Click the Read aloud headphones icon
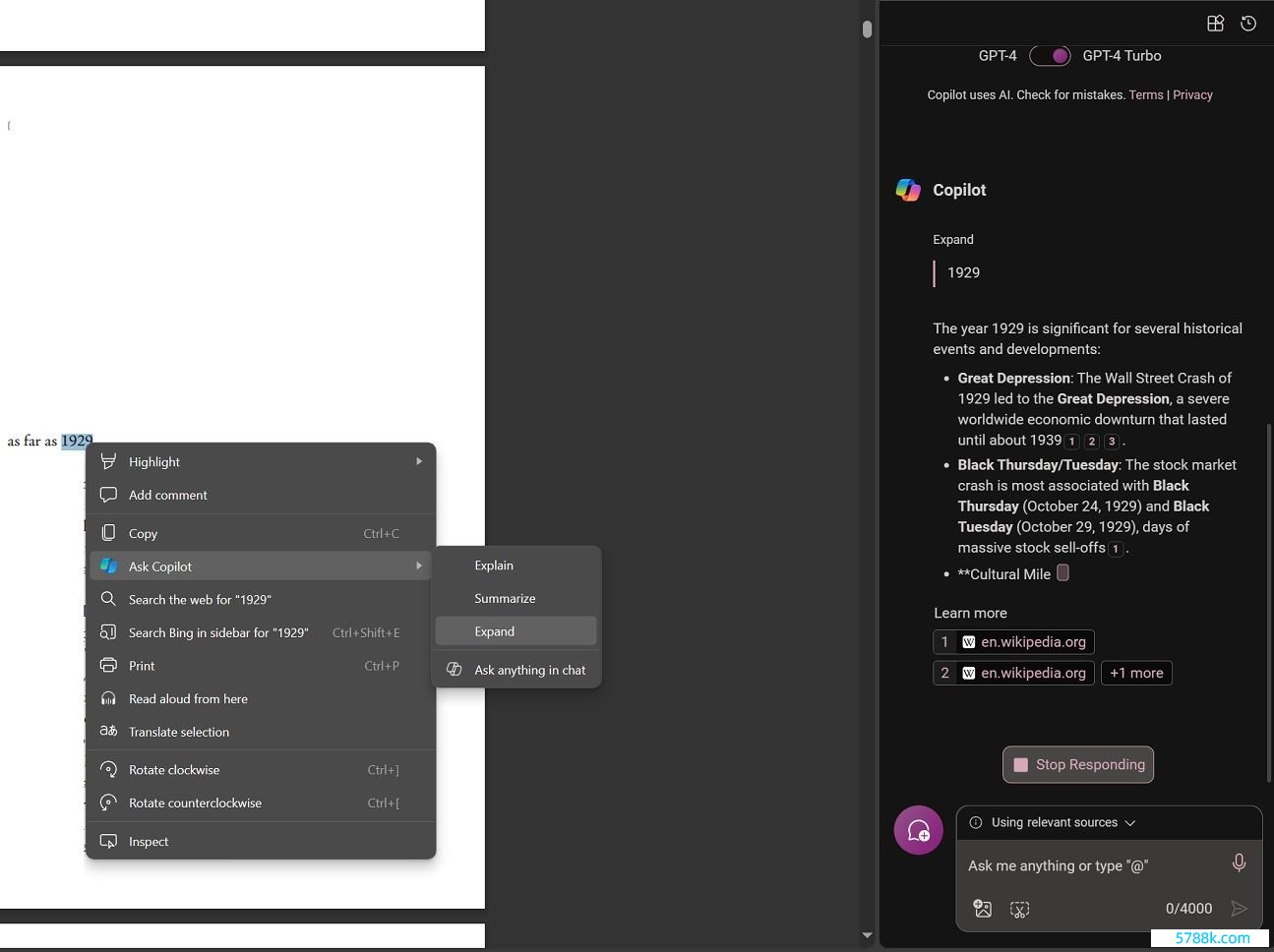This screenshot has height=952, width=1274. [109, 698]
